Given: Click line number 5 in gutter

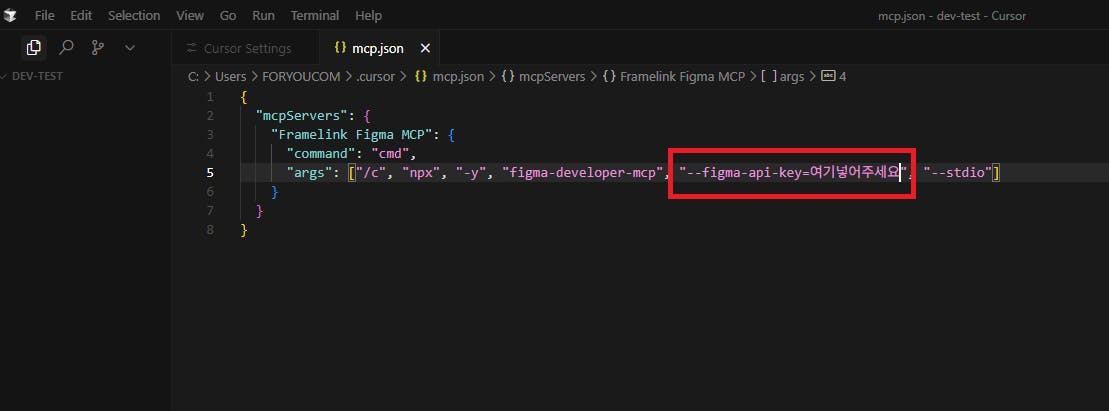Looking at the screenshot, I should (x=209, y=173).
